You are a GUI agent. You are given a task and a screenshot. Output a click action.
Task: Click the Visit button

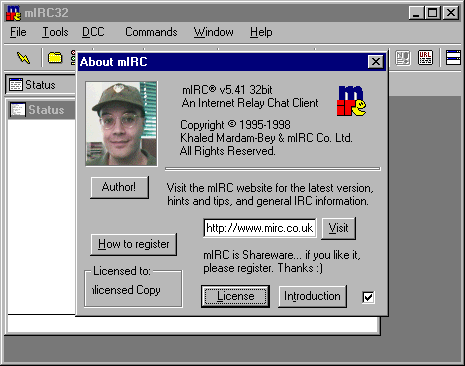click(338, 228)
